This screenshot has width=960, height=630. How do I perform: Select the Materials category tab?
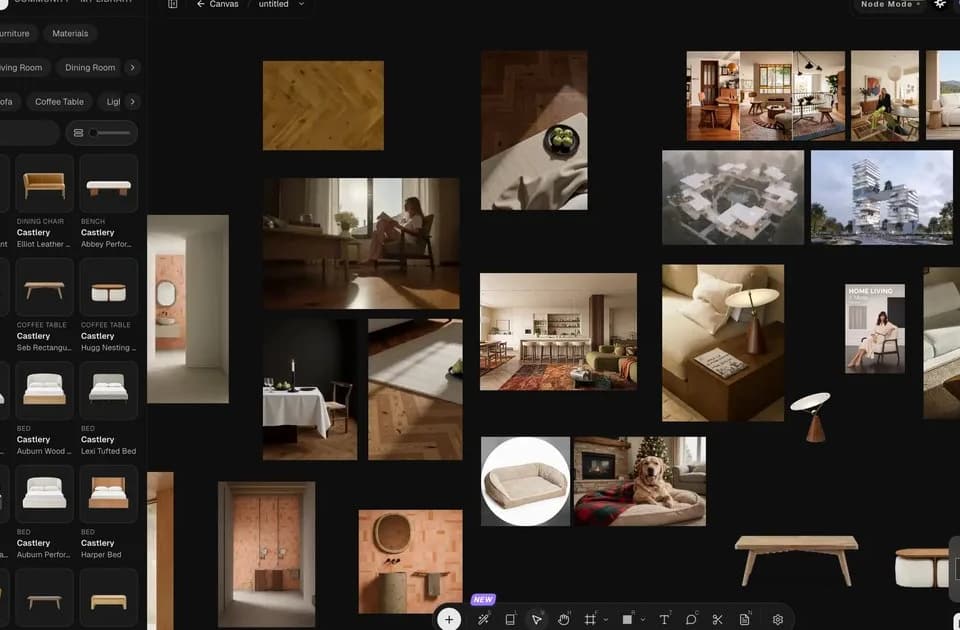point(70,34)
